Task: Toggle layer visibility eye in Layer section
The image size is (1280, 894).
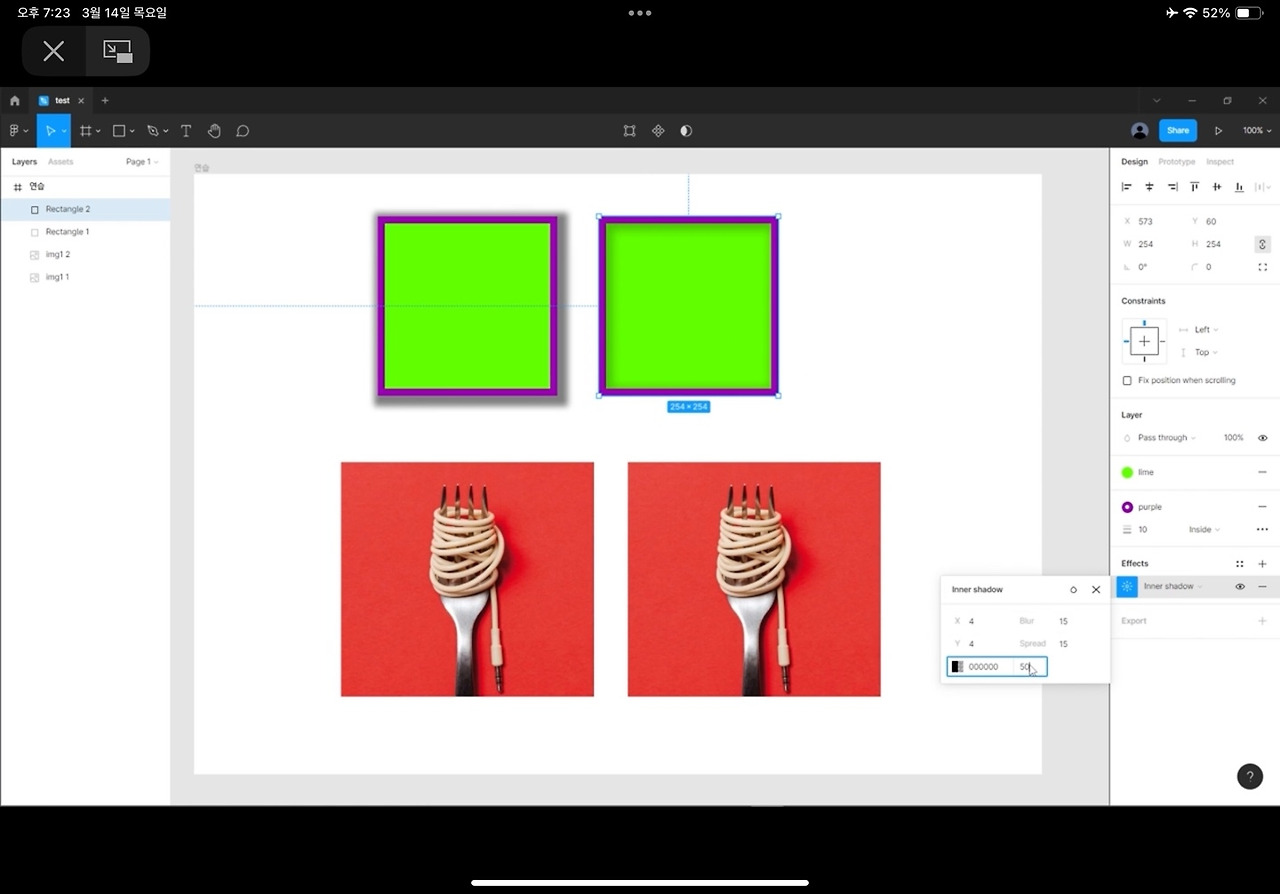Action: coord(1262,438)
